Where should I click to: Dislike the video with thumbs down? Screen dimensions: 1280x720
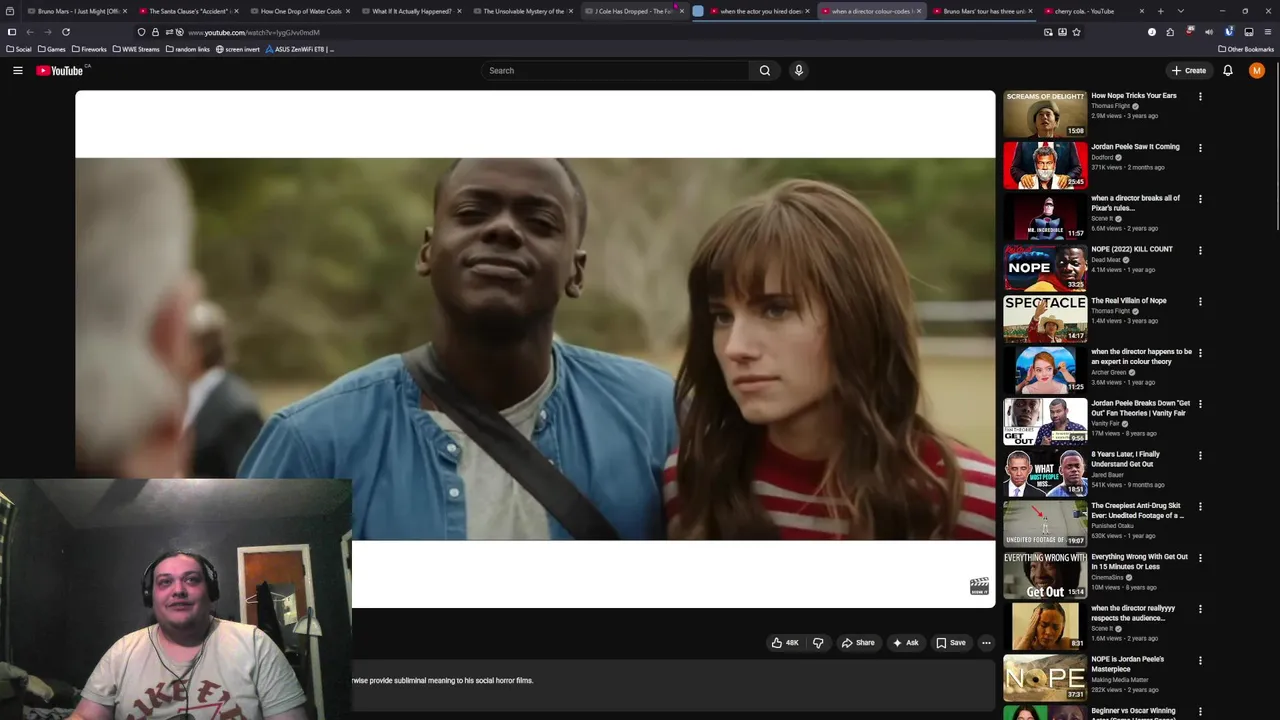coord(818,643)
